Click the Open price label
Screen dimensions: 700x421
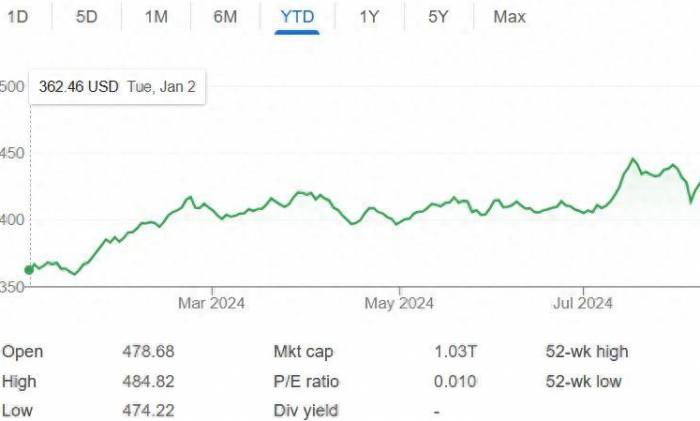click(x=23, y=352)
